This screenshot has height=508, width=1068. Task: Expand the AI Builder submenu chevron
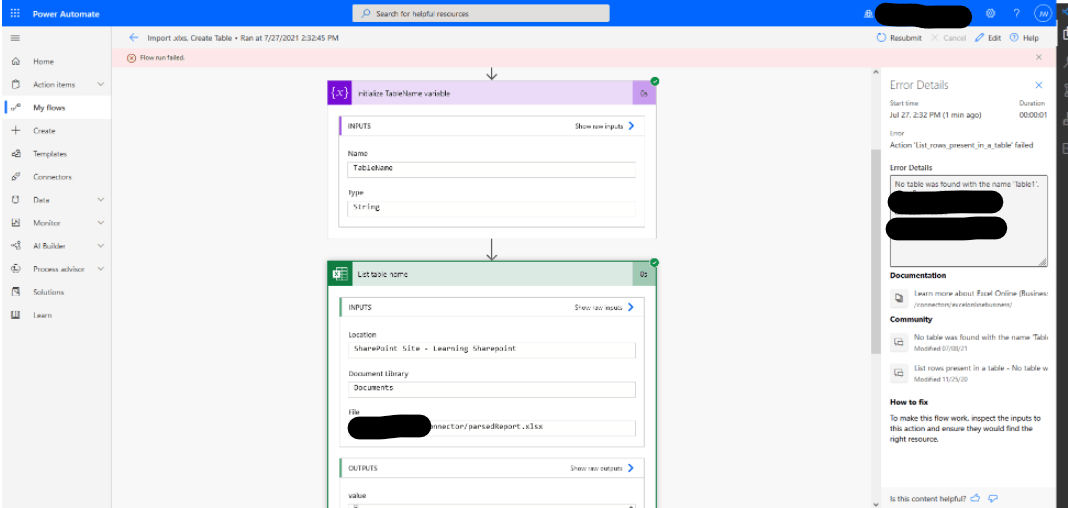pos(101,246)
